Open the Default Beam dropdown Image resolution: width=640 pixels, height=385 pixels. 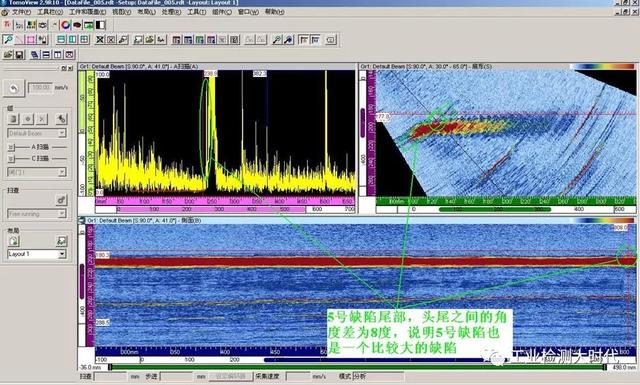37,133
